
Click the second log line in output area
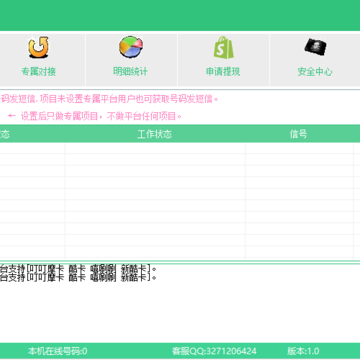coord(78,277)
